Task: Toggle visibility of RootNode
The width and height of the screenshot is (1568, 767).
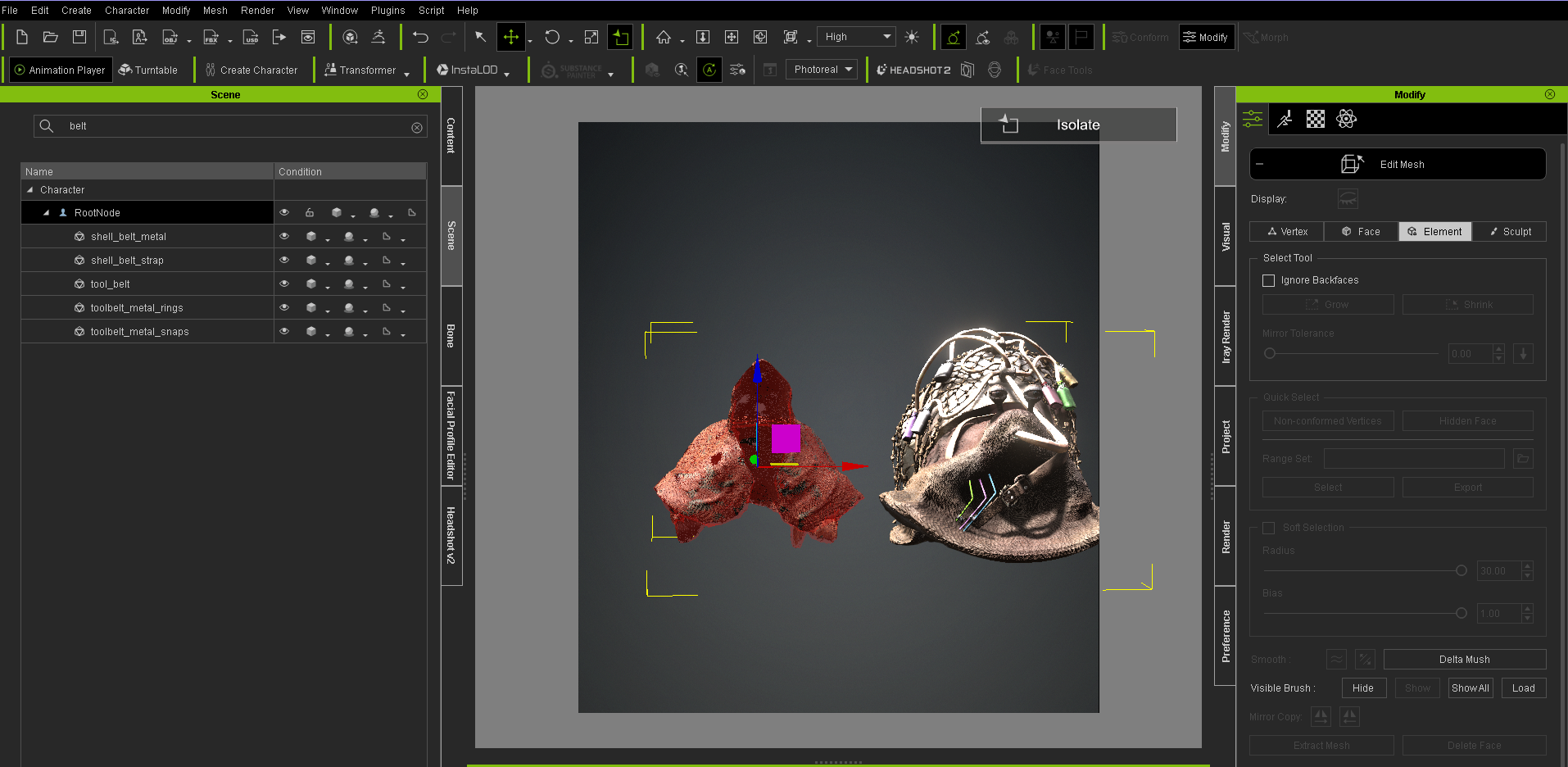Action: (x=284, y=212)
